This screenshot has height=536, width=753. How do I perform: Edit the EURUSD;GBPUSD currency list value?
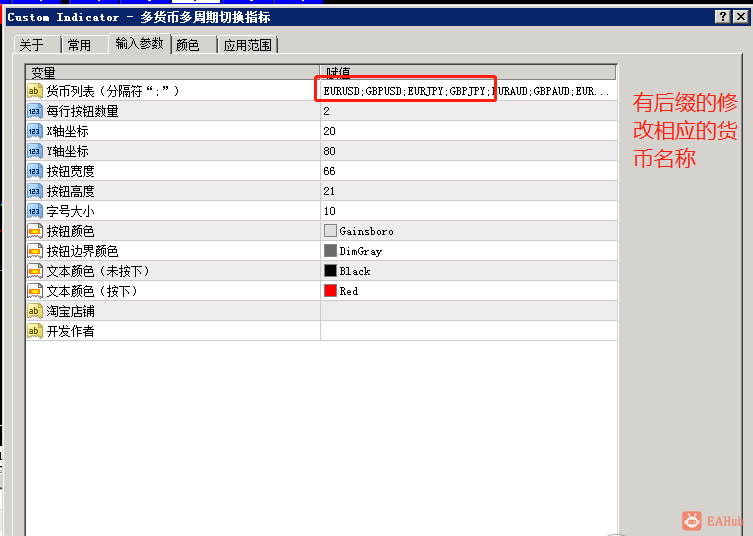point(468,91)
